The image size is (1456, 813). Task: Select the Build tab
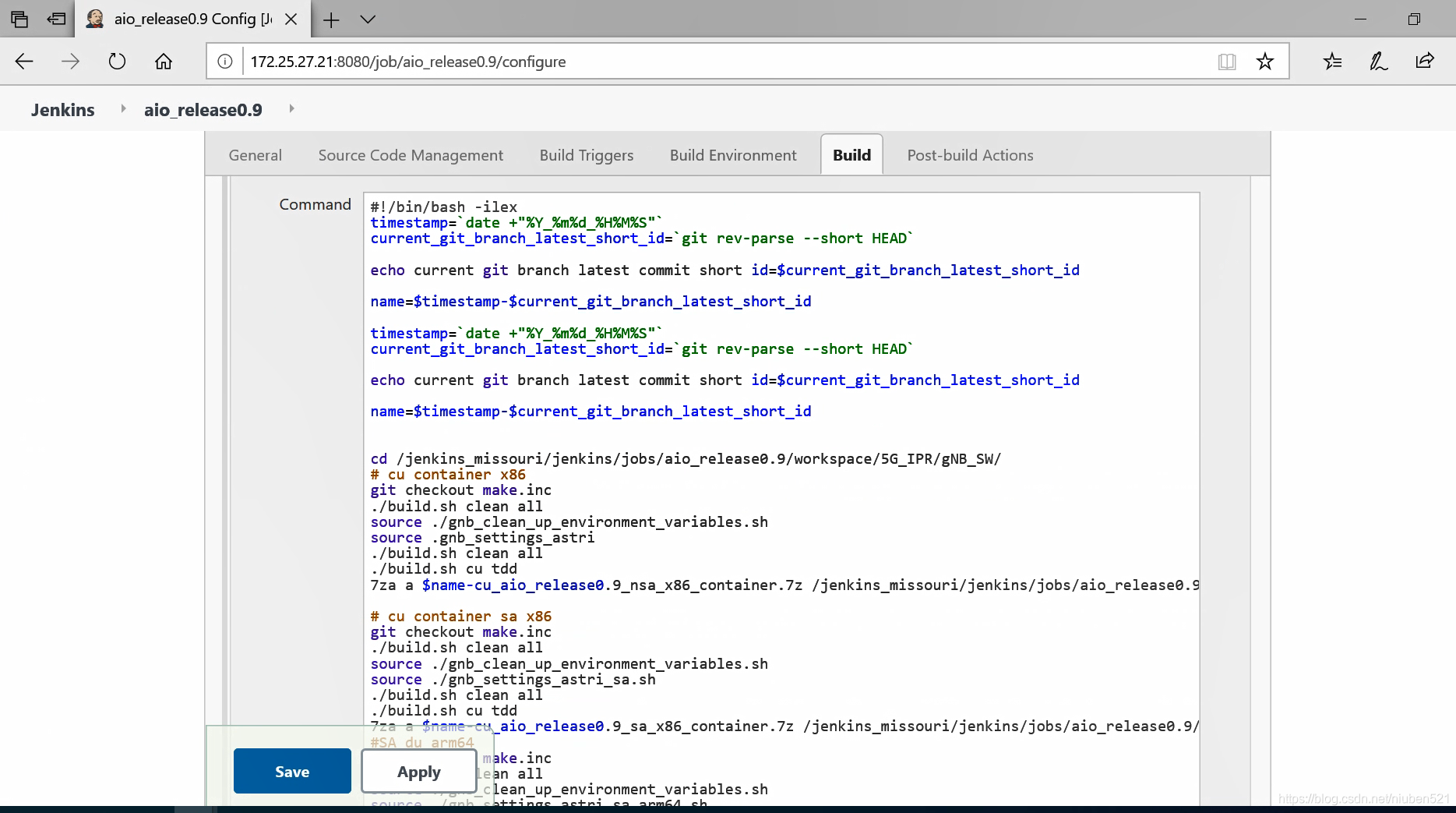point(851,154)
